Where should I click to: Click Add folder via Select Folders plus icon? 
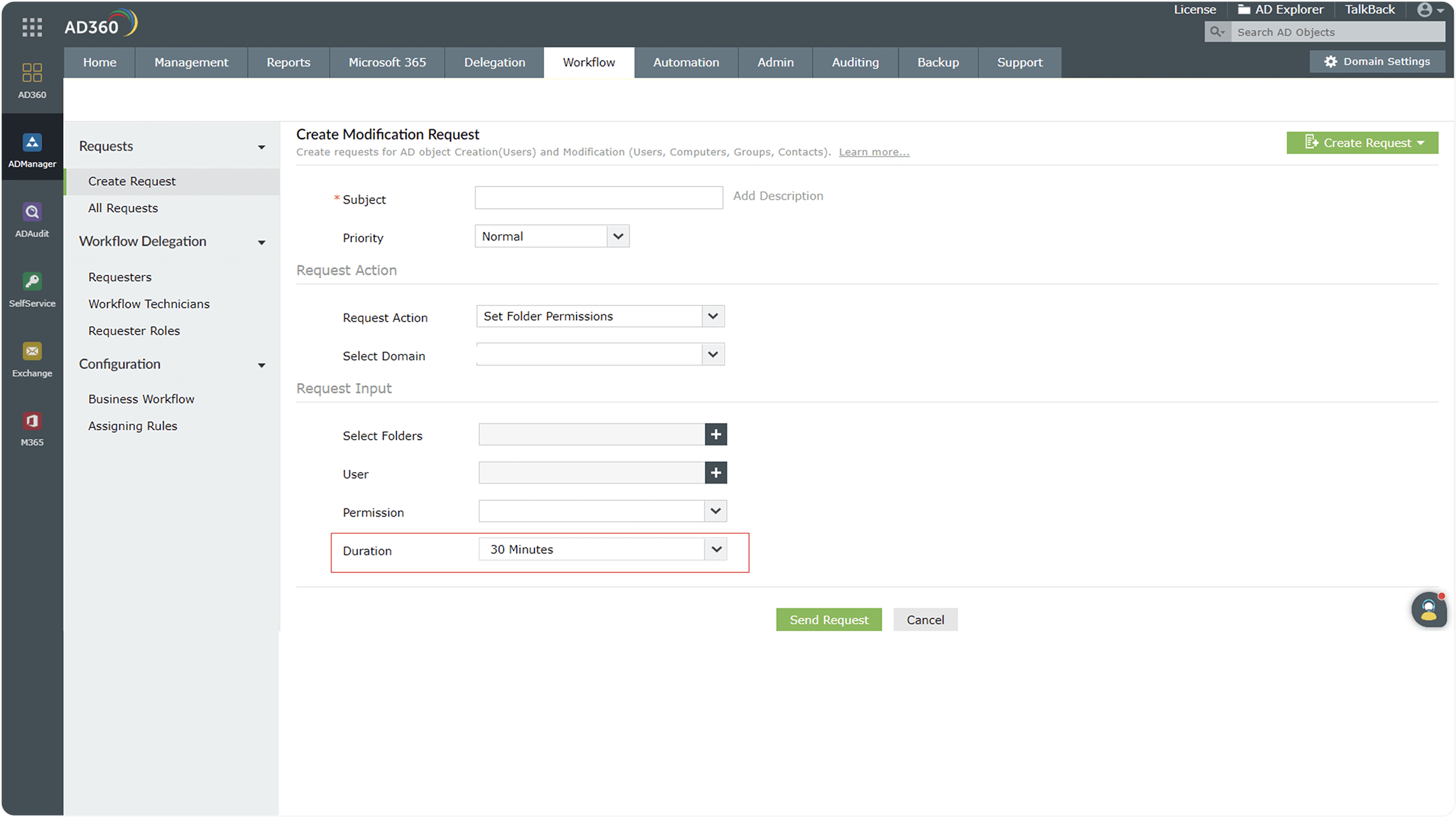(x=716, y=434)
